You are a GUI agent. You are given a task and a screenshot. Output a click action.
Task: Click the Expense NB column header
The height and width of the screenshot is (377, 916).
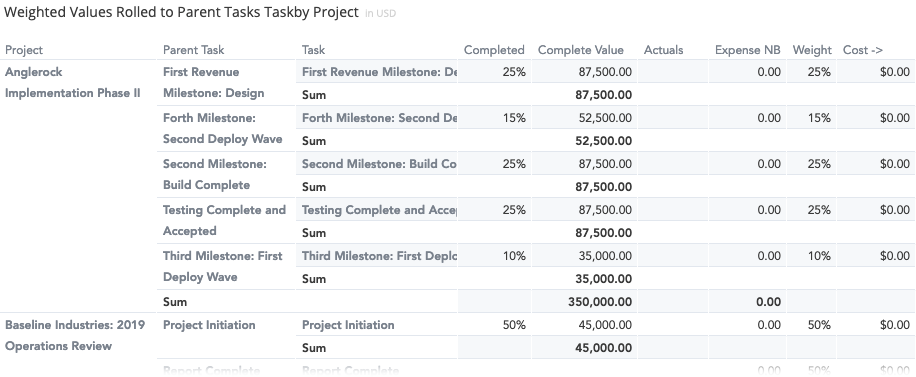747,50
